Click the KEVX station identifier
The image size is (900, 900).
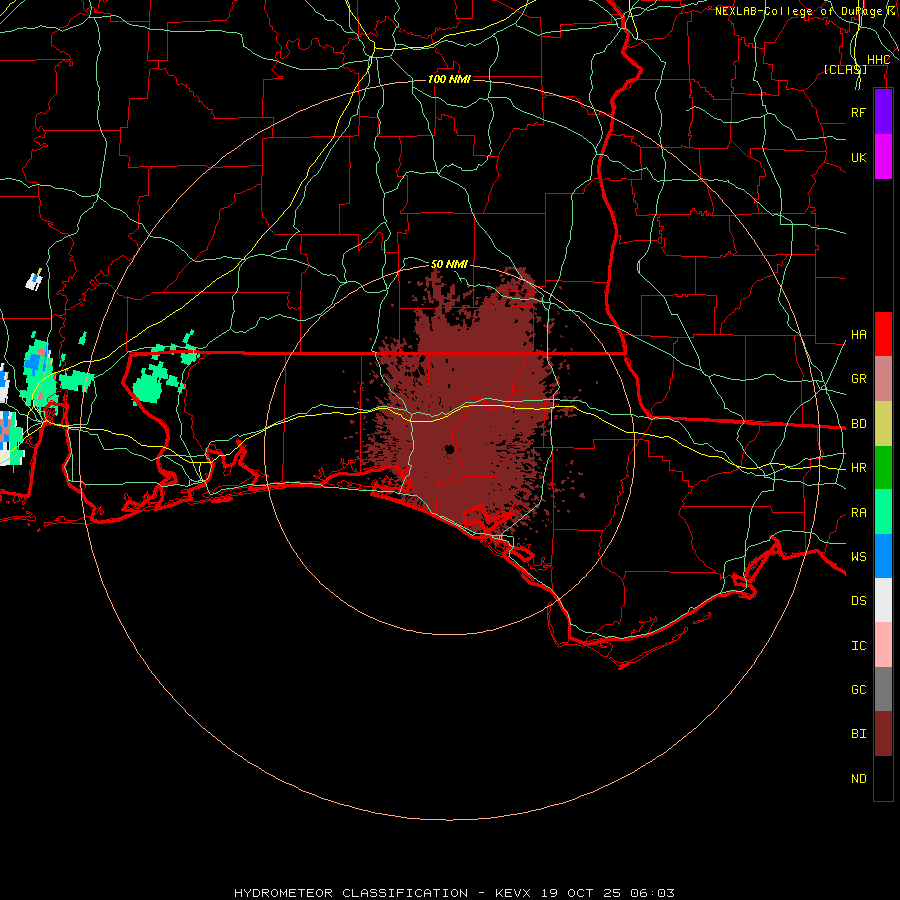[513, 893]
